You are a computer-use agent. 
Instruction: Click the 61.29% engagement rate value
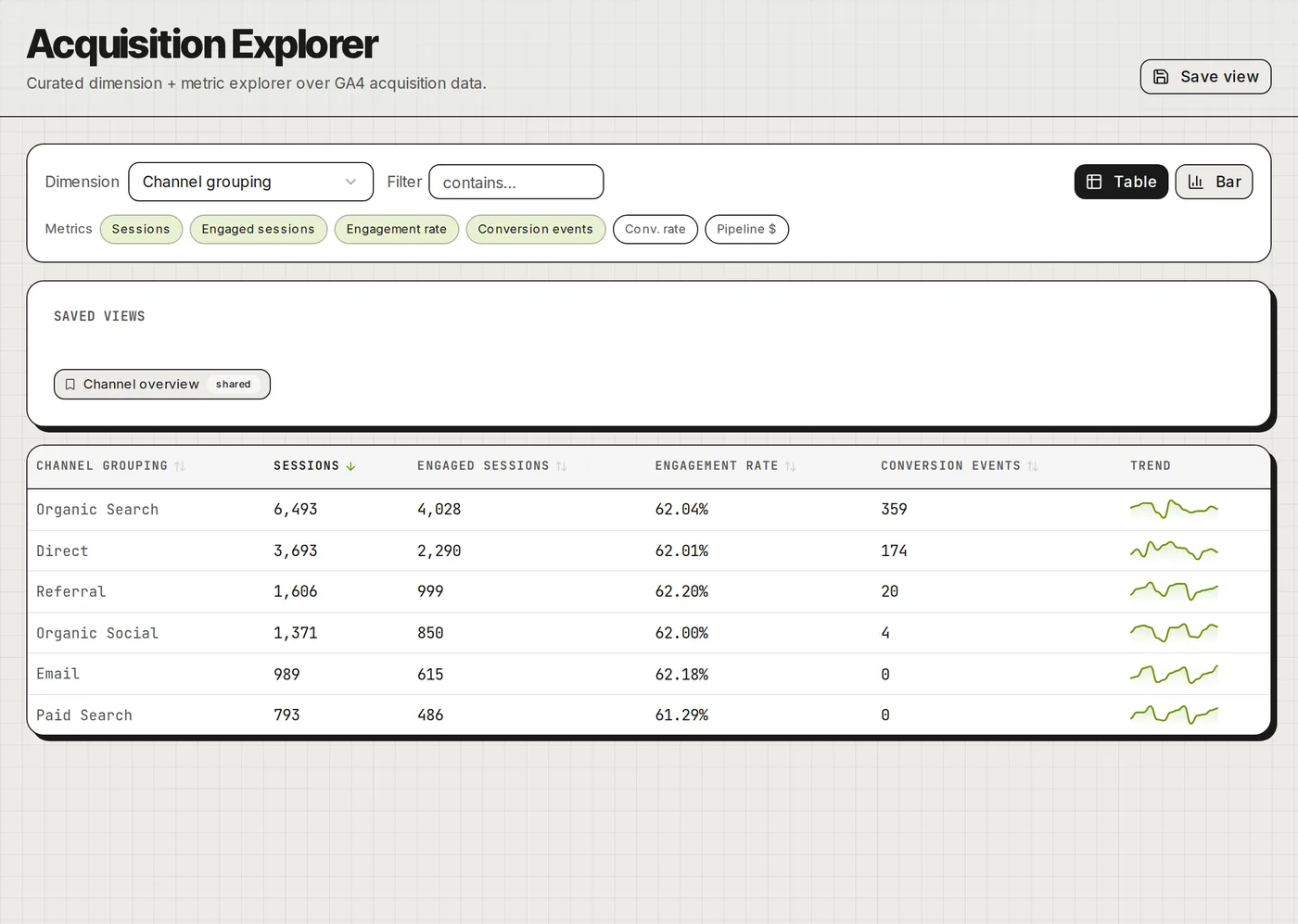pyautogui.click(x=681, y=715)
